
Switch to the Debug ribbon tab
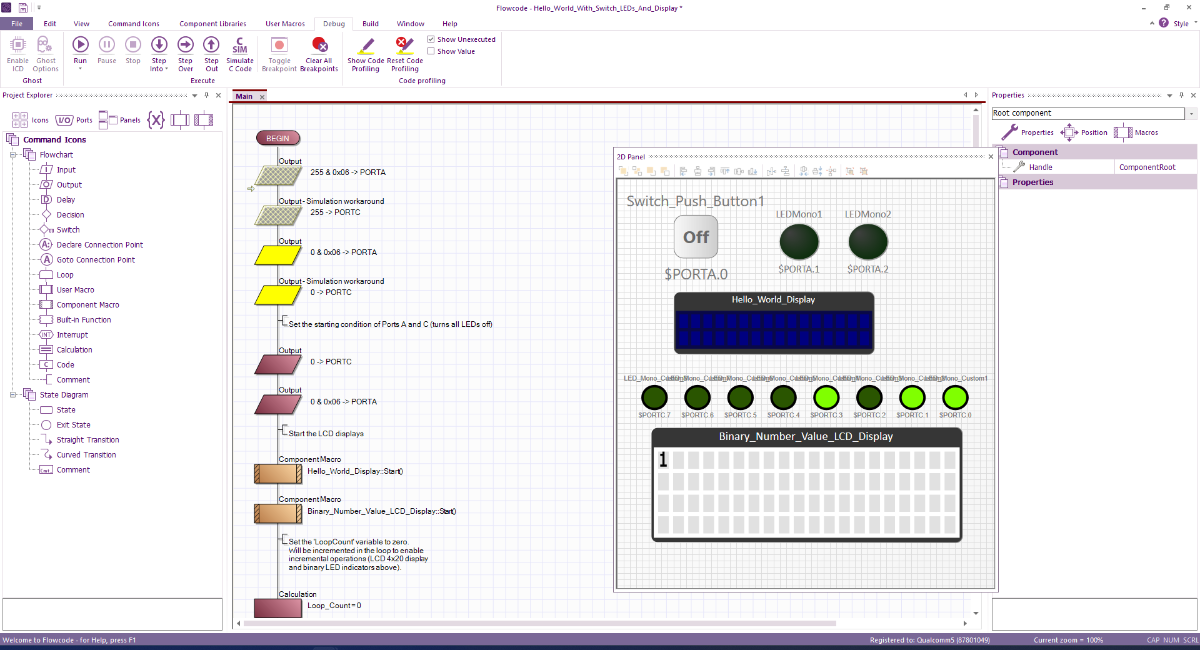333,23
